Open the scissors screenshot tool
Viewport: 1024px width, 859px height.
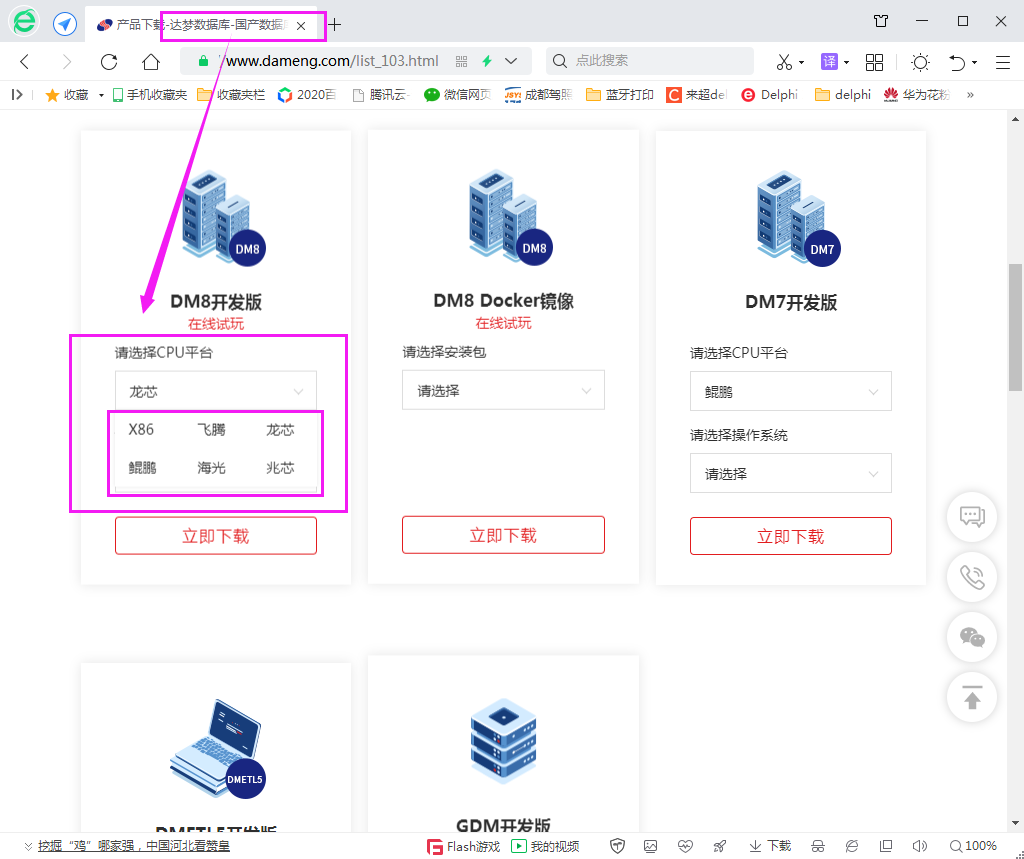[784, 62]
